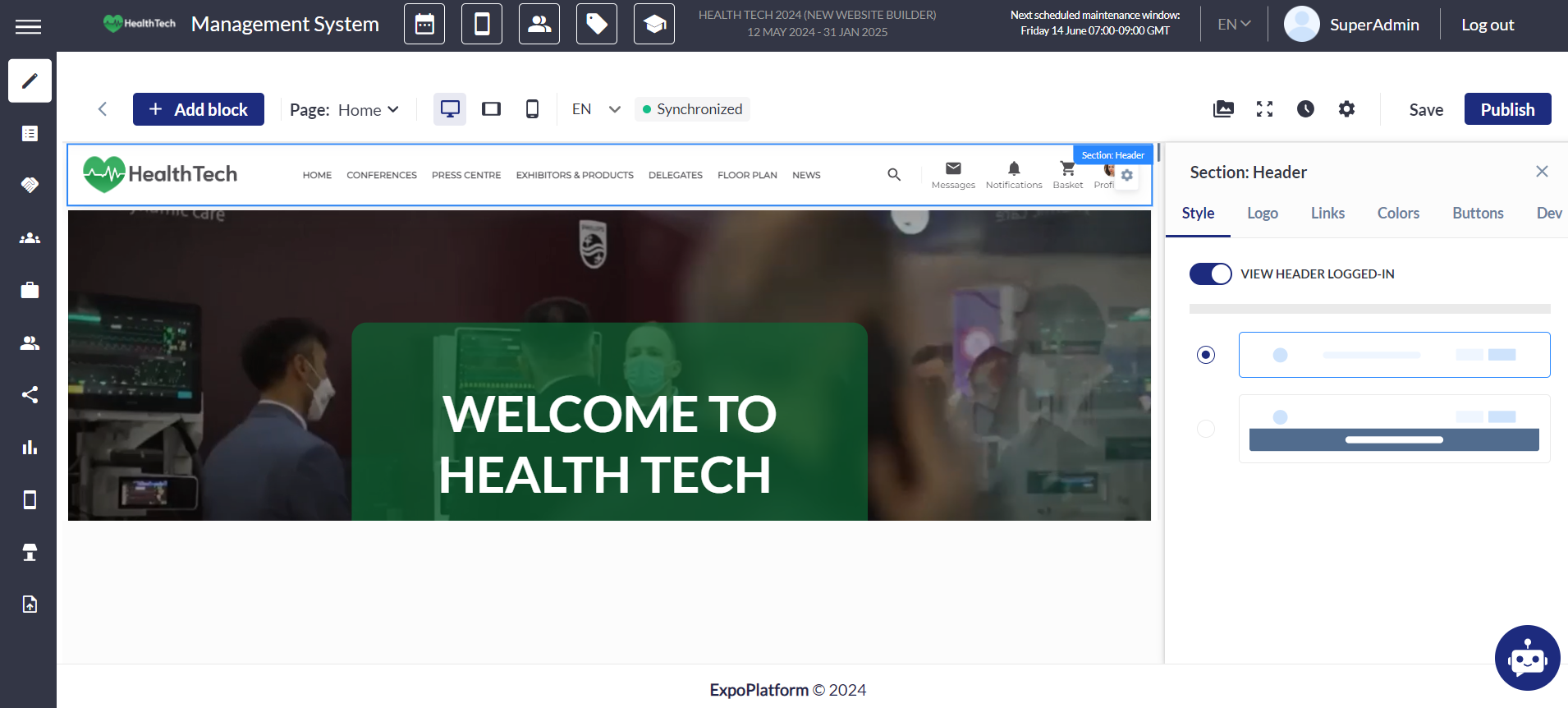Open page settings gear in toolbar

[x=1346, y=109]
